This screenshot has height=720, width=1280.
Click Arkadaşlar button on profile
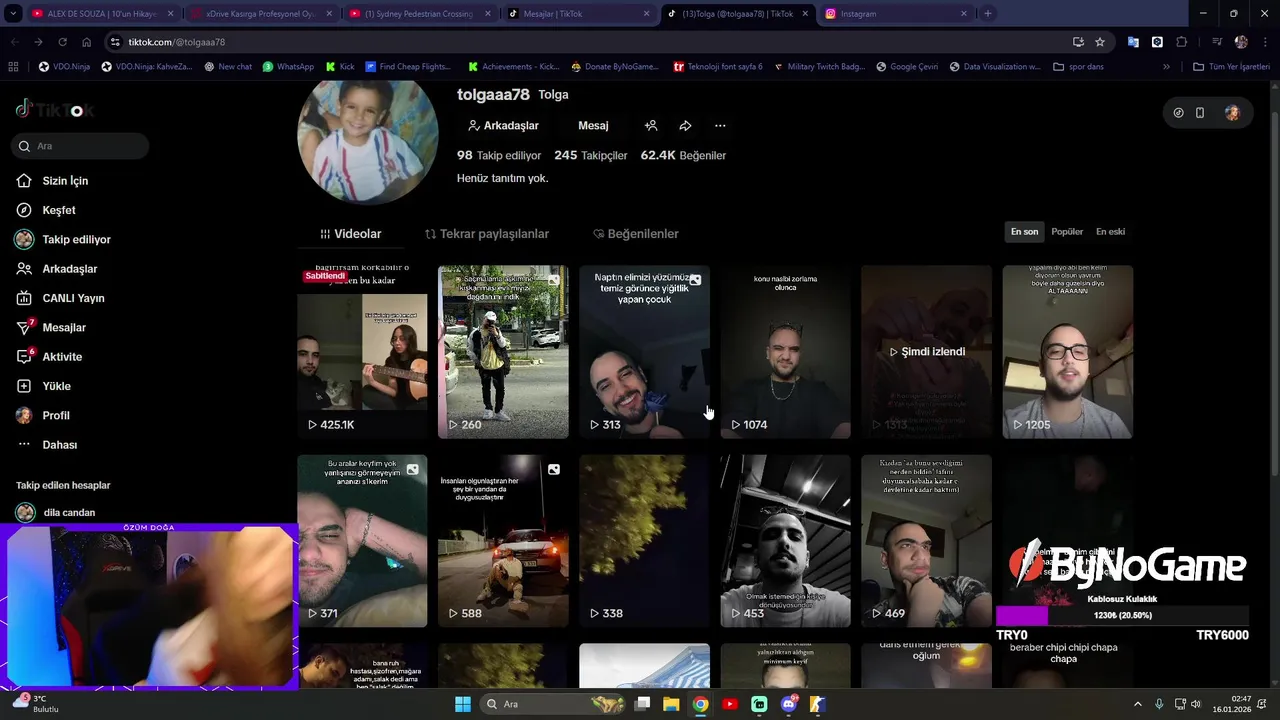503,126
